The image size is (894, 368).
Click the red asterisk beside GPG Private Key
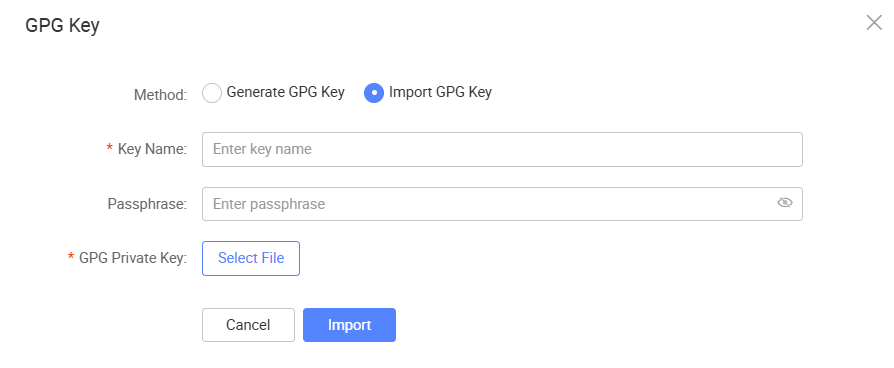[x=71, y=257]
